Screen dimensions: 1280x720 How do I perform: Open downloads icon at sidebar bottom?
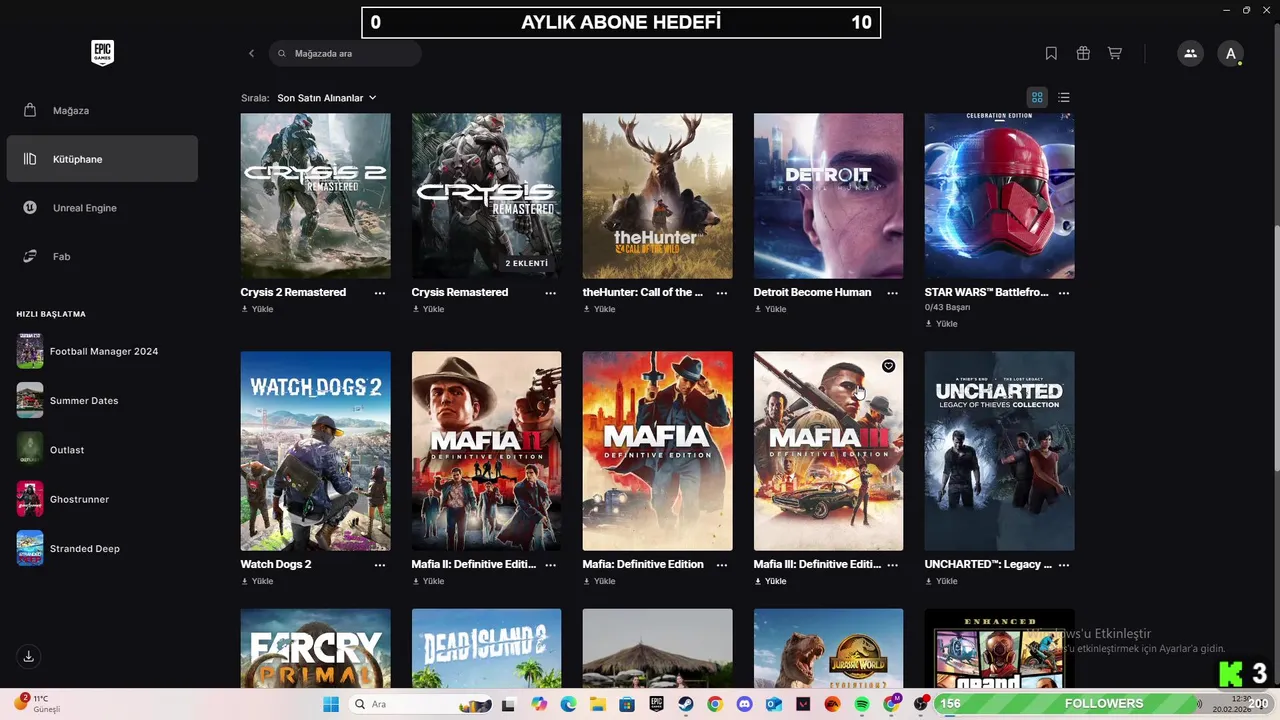[x=29, y=657]
